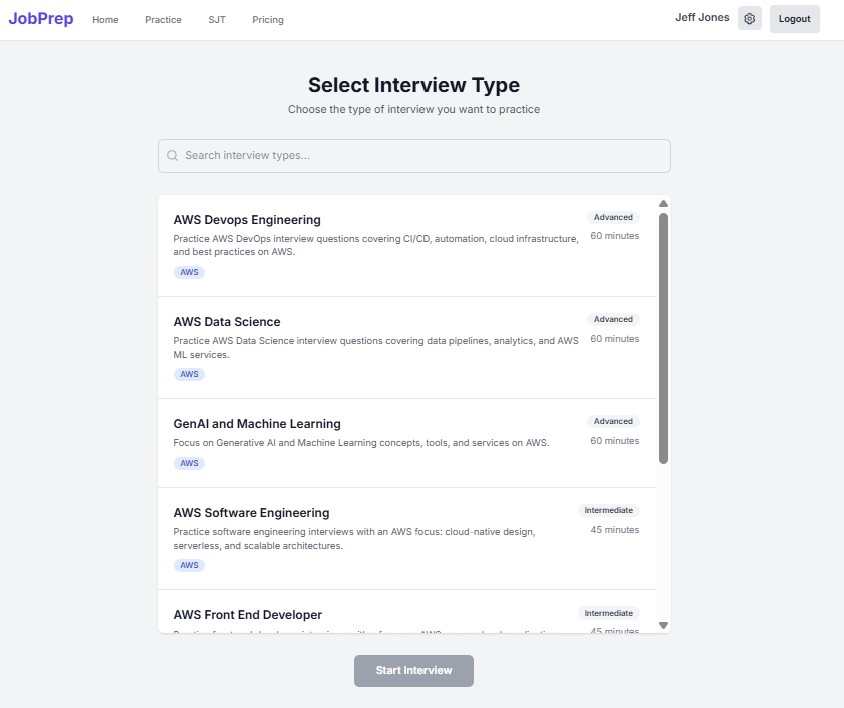Image resolution: width=844 pixels, height=708 pixels.
Task: Click the GenAI description about Generative AI
Action: pos(361,443)
